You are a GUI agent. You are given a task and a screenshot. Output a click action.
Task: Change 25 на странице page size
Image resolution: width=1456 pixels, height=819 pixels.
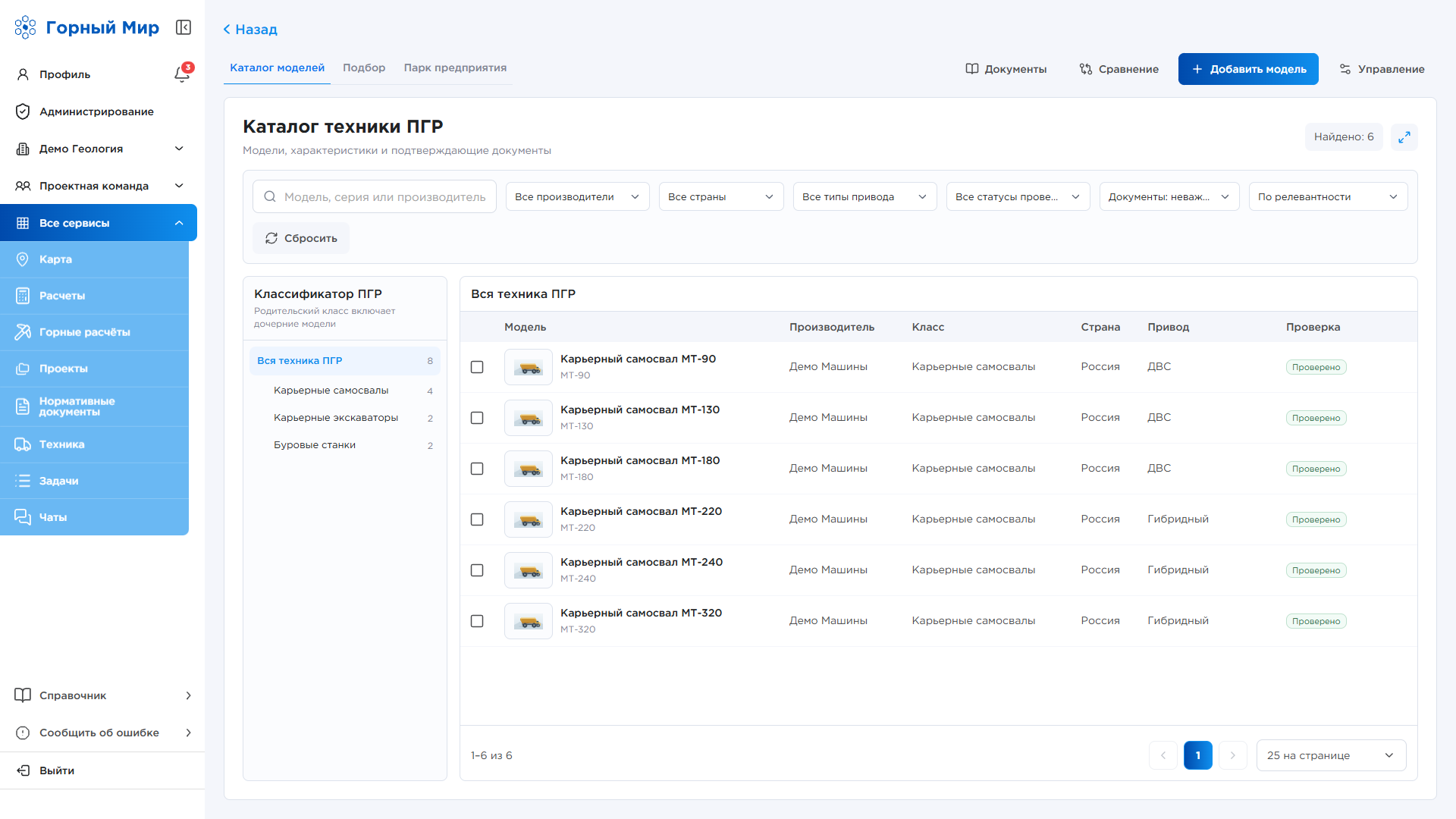(x=1331, y=755)
